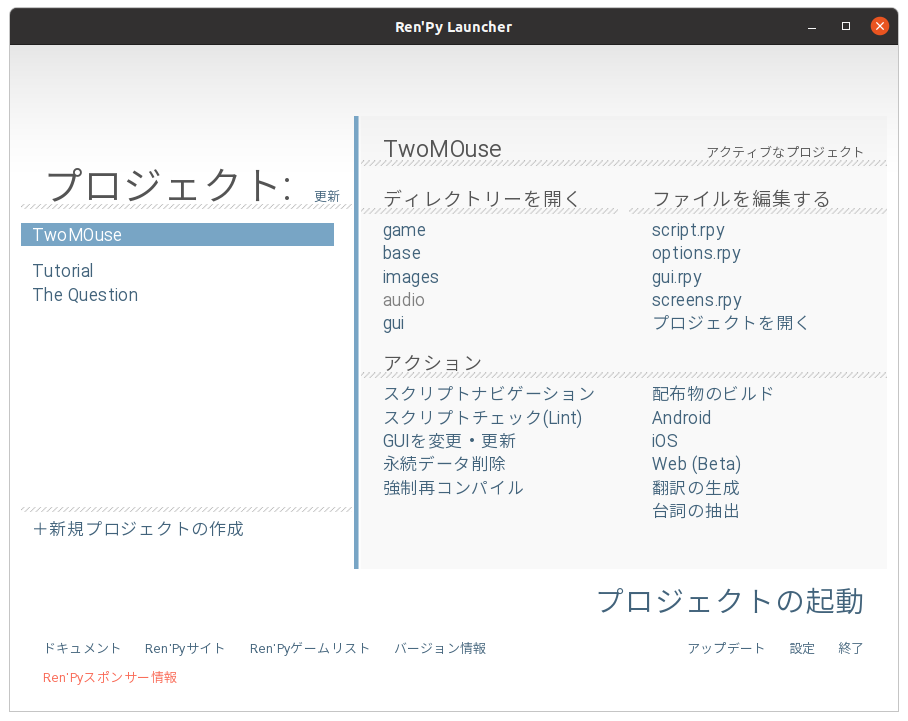Launch project with プロジェクトの起動
The height and width of the screenshot is (721, 908).
(730, 601)
